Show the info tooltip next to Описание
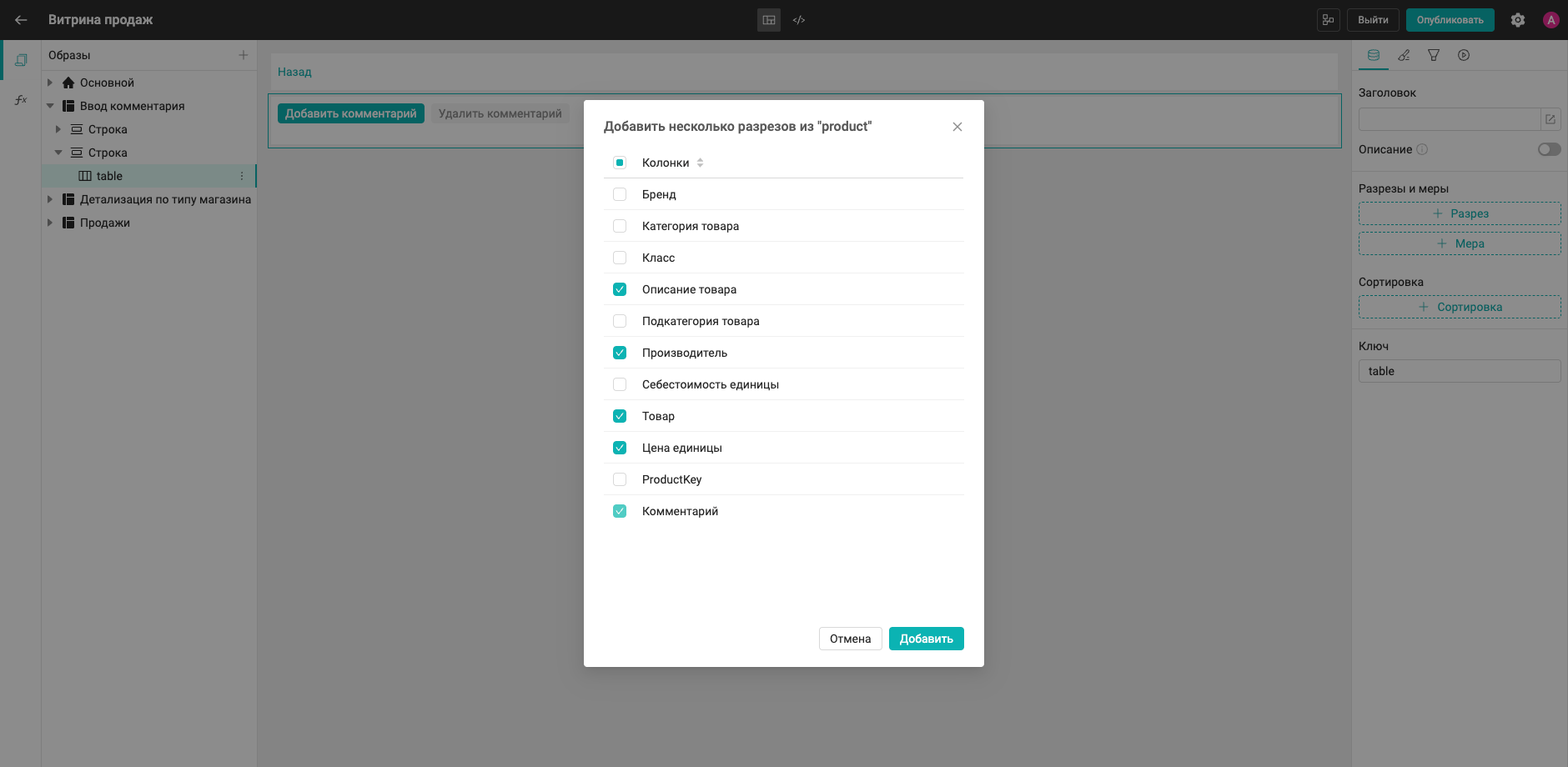Screen dimensions: 1568x767 tap(1422, 149)
